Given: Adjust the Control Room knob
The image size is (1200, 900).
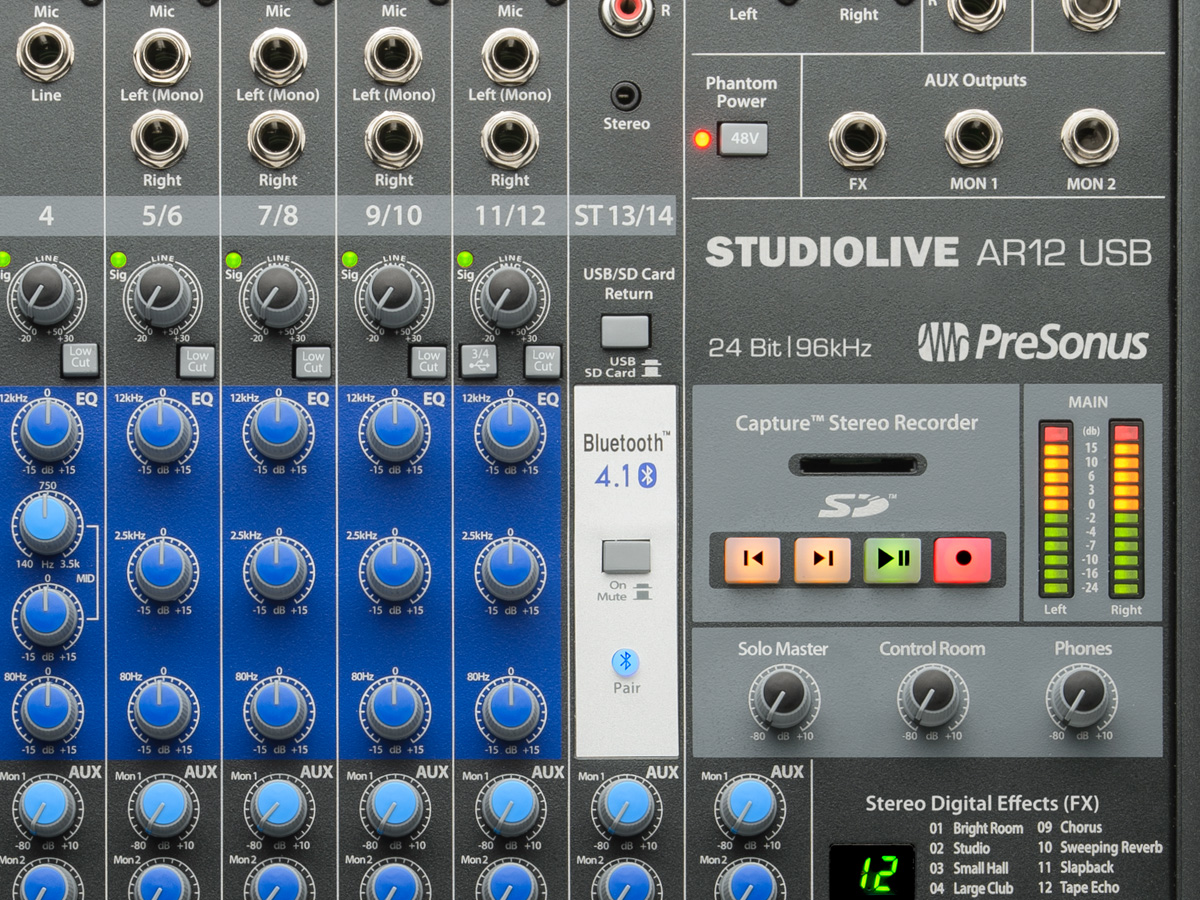Looking at the screenshot, I should (x=932, y=697).
